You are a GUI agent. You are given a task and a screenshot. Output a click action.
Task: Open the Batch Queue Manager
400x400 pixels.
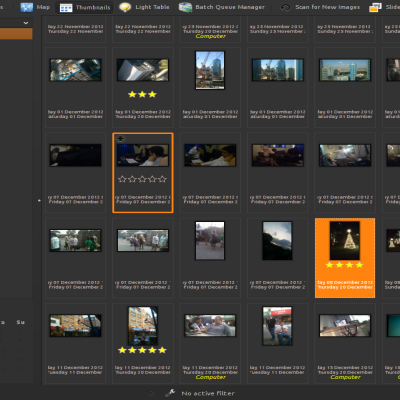click(x=222, y=7)
